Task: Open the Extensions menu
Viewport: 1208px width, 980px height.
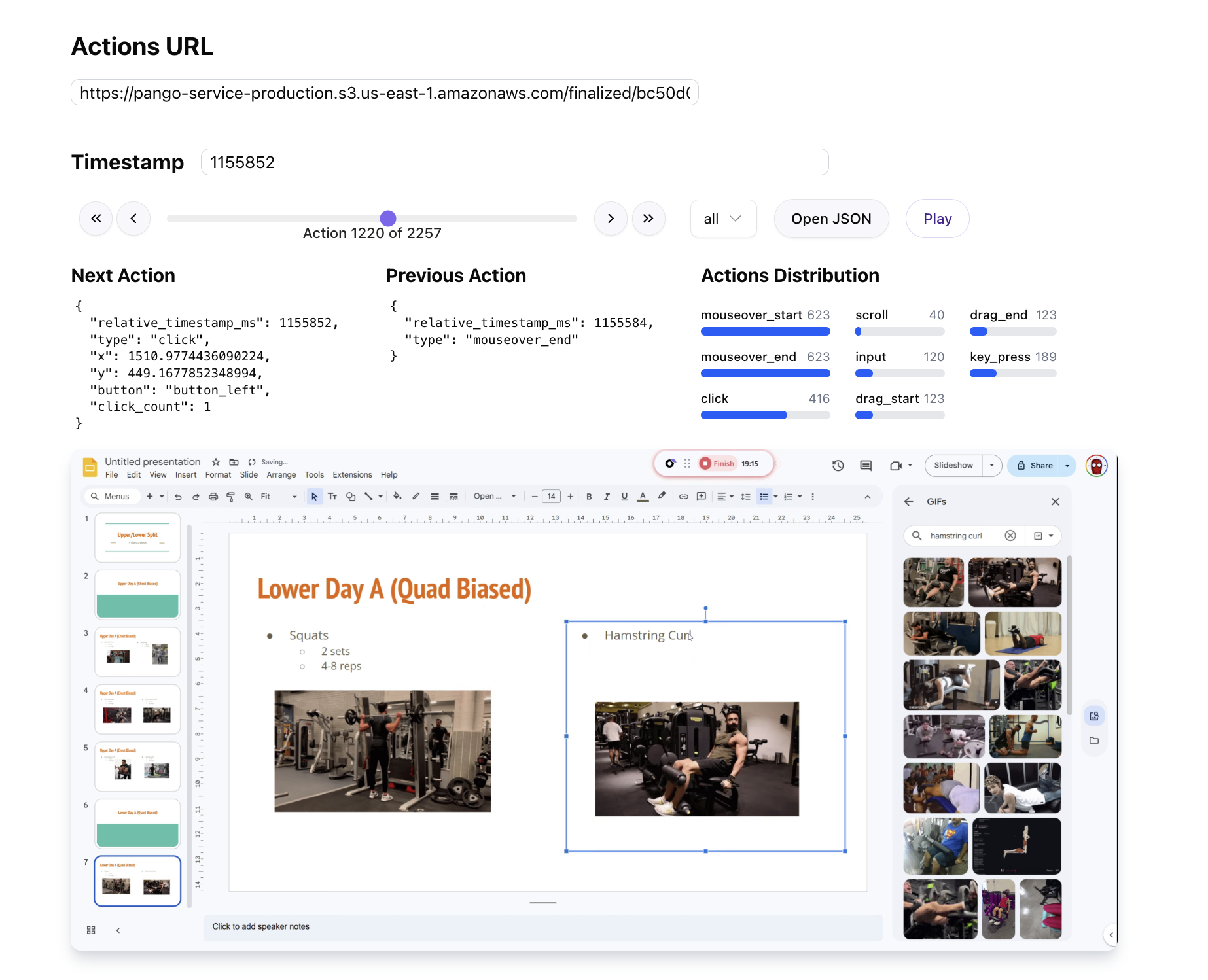Action: [x=352, y=474]
